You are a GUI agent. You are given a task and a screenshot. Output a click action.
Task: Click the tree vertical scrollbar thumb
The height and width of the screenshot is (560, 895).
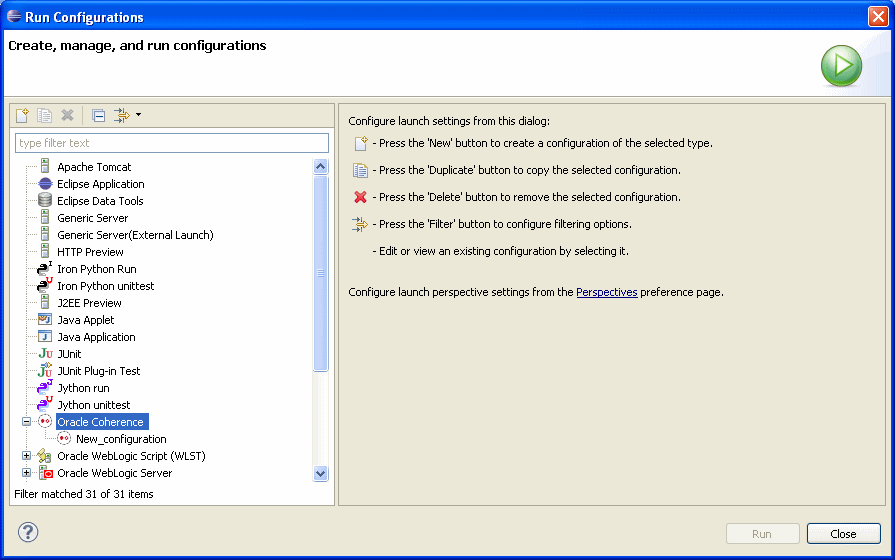click(321, 273)
